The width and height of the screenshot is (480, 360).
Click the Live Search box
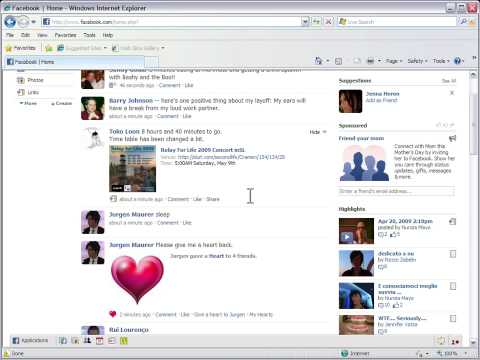point(397,22)
